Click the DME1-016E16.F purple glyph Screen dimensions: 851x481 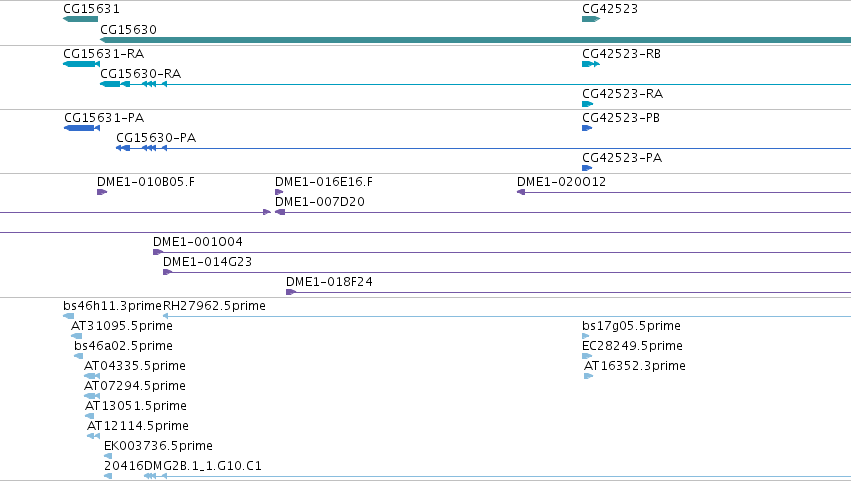point(280,192)
